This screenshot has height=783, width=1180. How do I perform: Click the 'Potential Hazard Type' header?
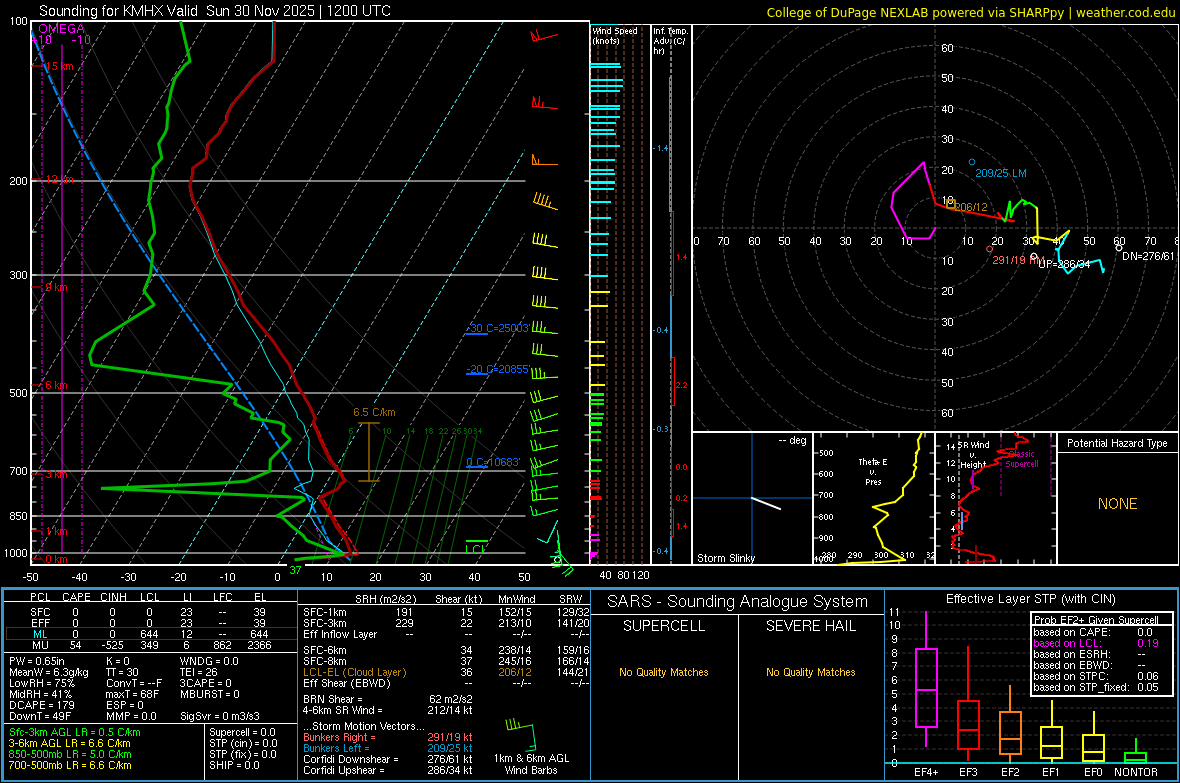[1117, 443]
